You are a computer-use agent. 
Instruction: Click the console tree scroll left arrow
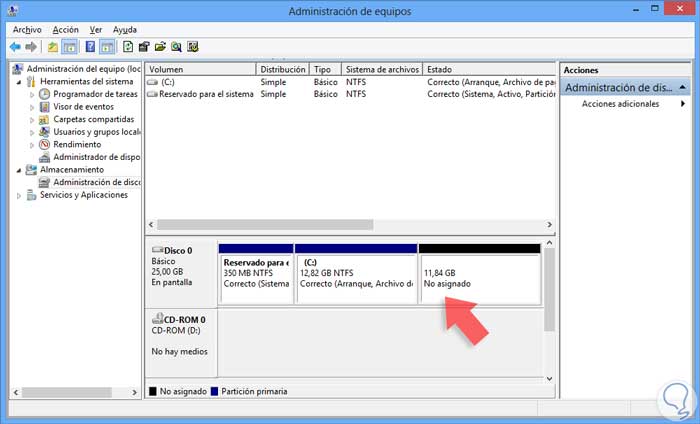point(16,392)
